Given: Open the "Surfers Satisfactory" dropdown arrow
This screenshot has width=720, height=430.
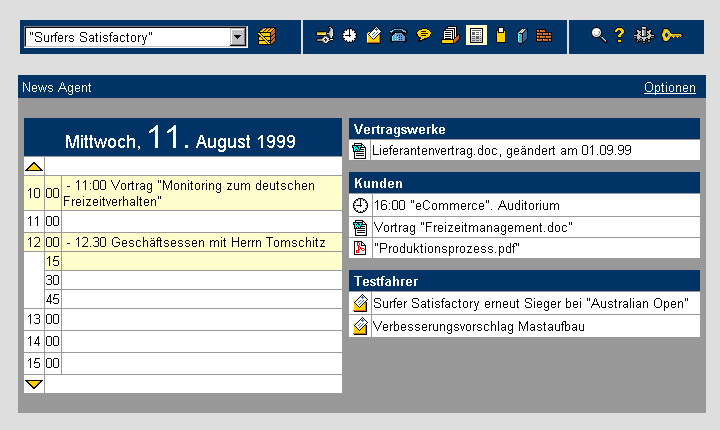Looking at the screenshot, I should [238, 37].
